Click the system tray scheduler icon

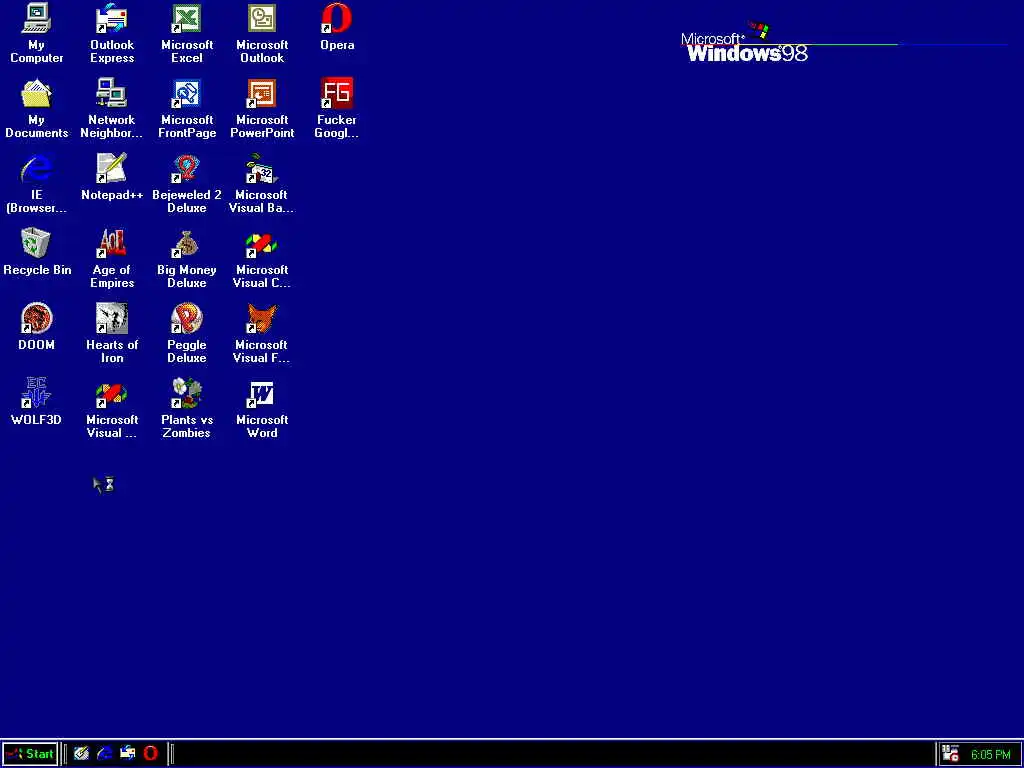[x=951, y=754]
